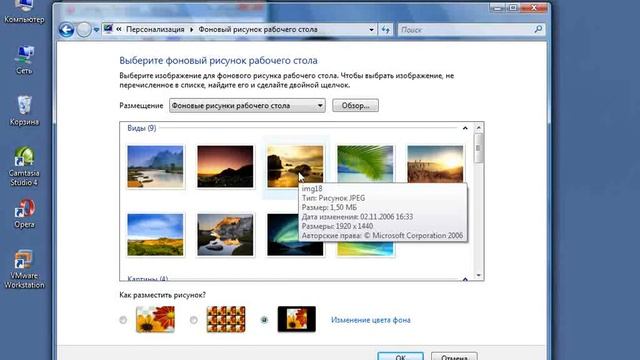Confirm with the OK button
This screenshot has height=360, width=640.
point(400,356)
